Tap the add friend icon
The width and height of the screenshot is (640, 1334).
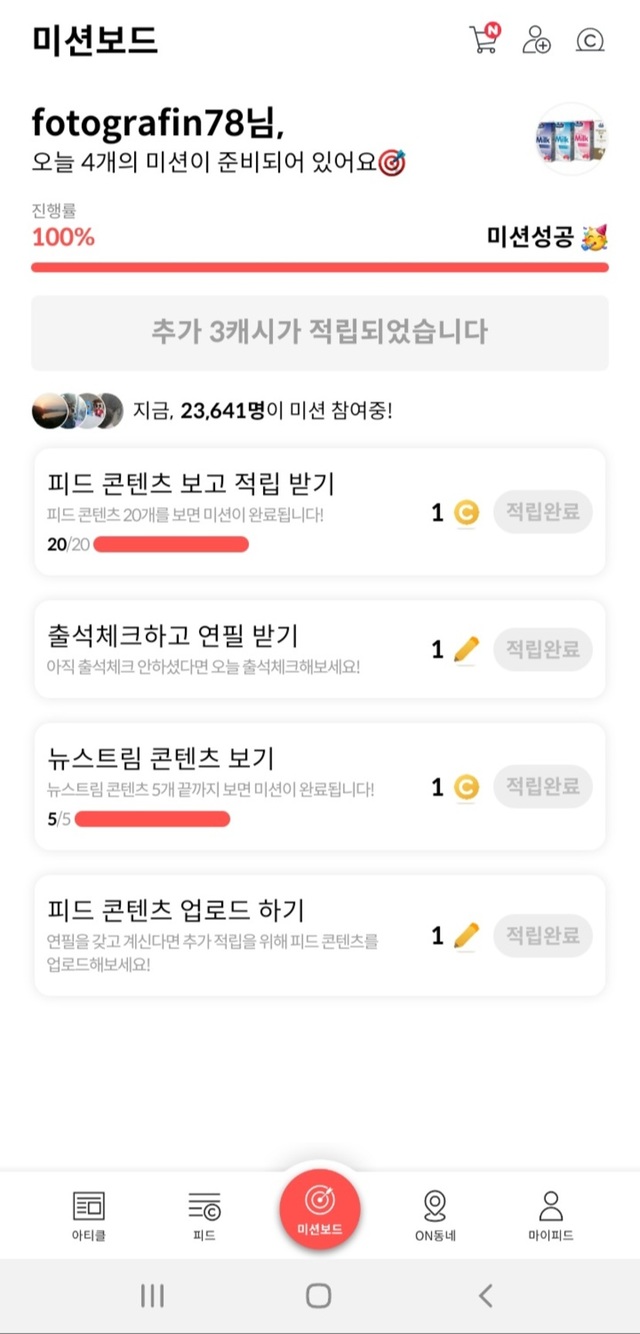coord(537,40)
